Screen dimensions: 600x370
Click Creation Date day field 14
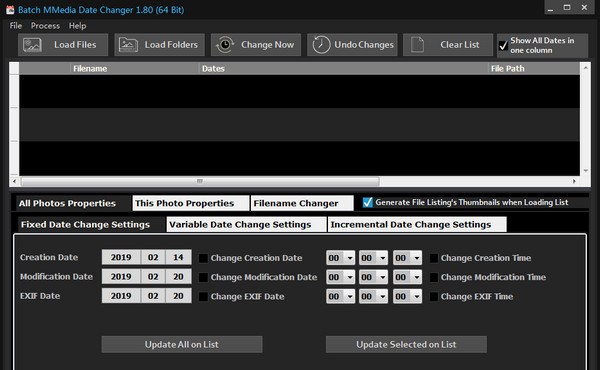pyautogui.click(x=178, y=257)
